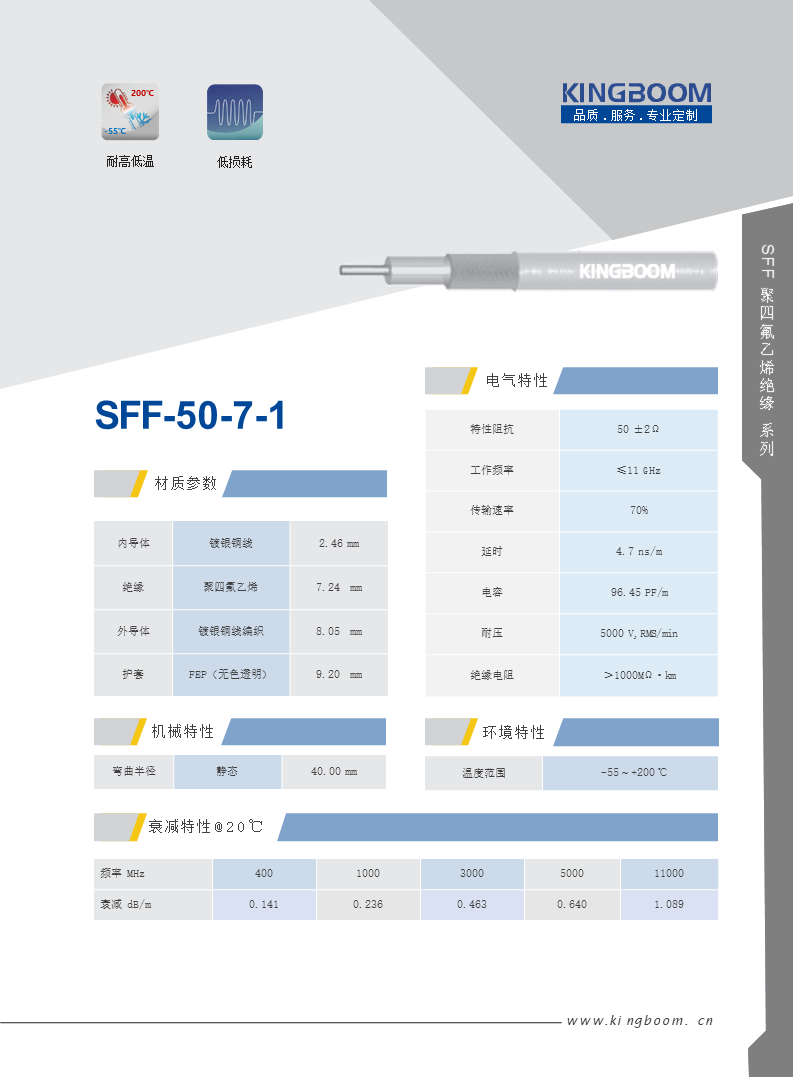793x1077 pixels.
Task: Click the 温度范围 row label
Action: click(484, 773)
